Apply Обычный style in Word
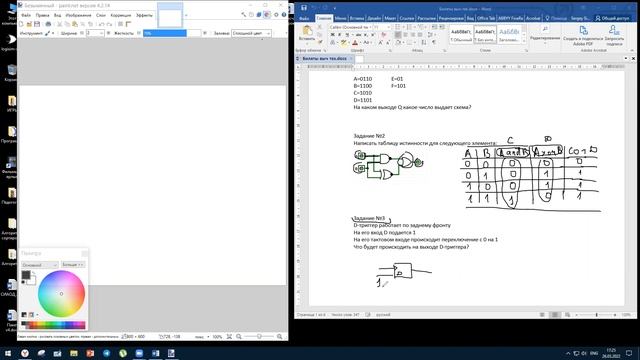Viewport: 640px width, 360px height. click(x=461, y=34)
